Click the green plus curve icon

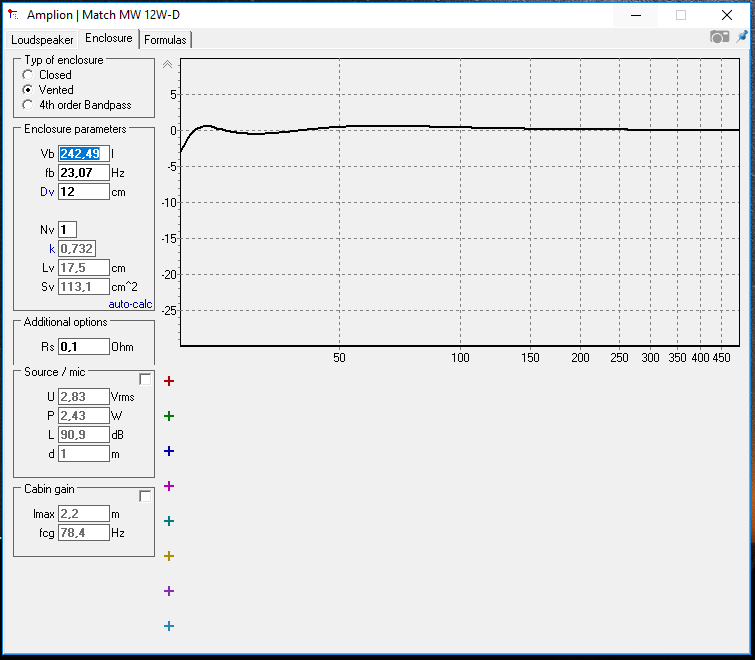click(169, 416)
